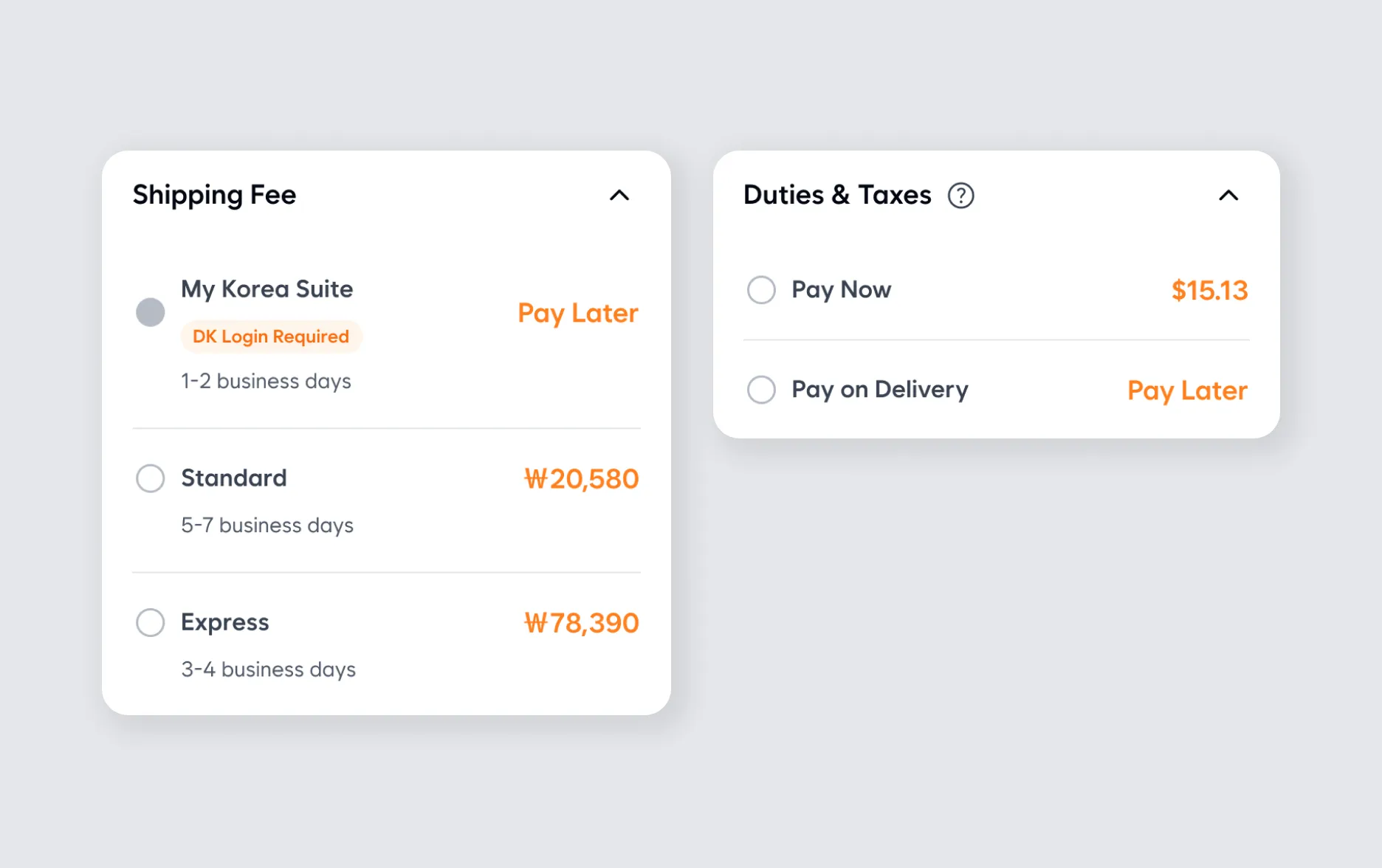Click the filled radio circle for My Korea Suite
This screenshot has width=1382, height=868.
coord(151,312)
